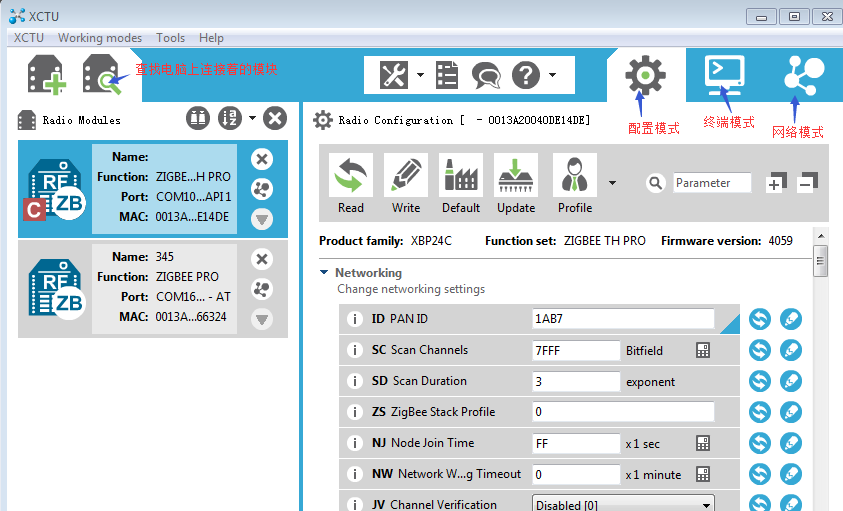Collapse the Networking section
Viewport: 843px width, 511px height.
pos(324,273)
